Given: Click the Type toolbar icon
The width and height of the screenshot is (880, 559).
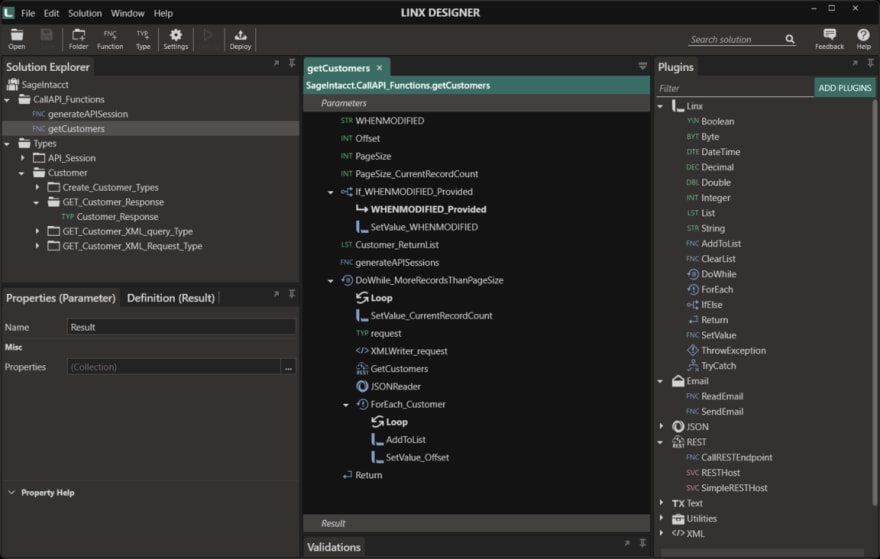Looking at the screenshot, I should [143, 39].
